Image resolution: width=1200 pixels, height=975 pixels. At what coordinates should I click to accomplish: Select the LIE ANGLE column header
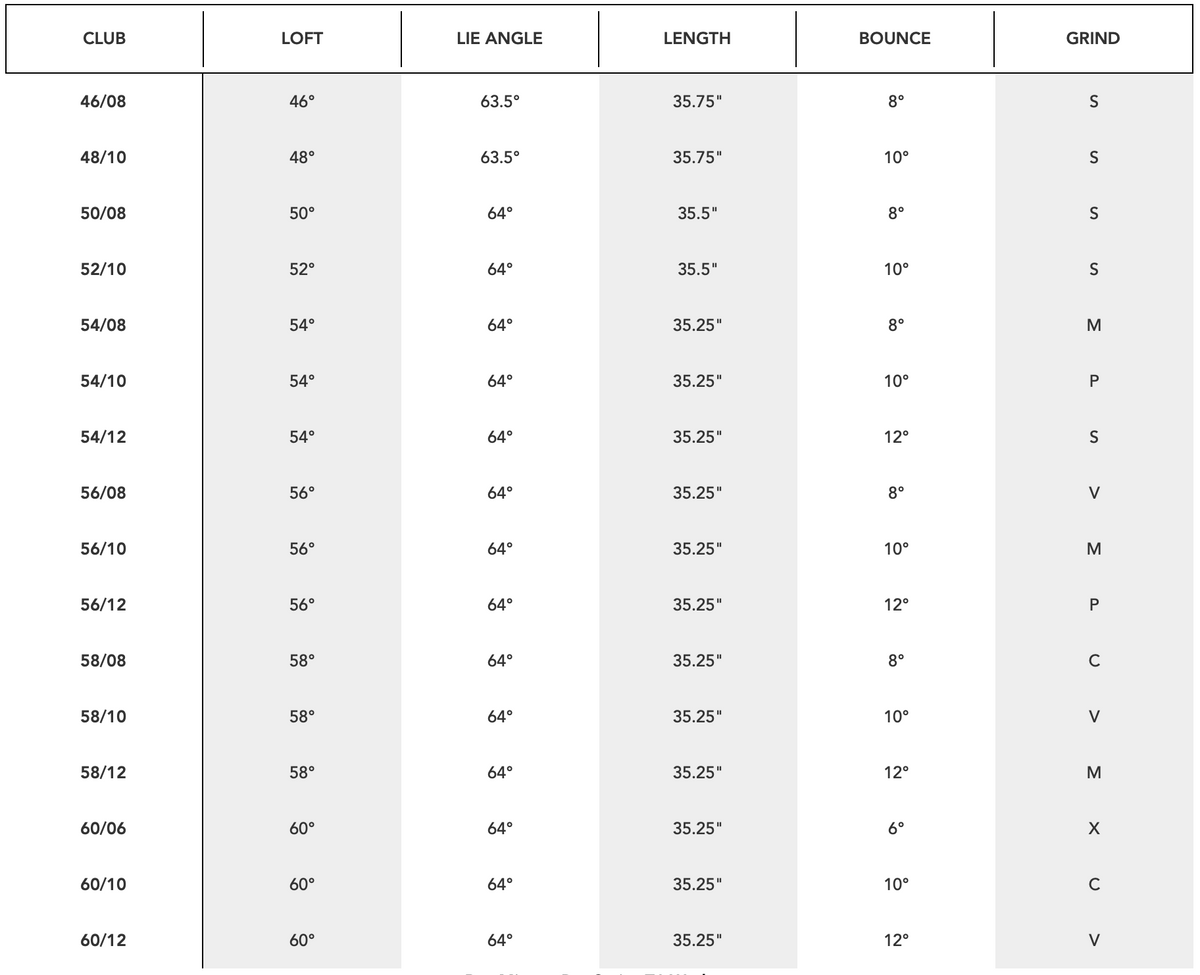point(500,39)
